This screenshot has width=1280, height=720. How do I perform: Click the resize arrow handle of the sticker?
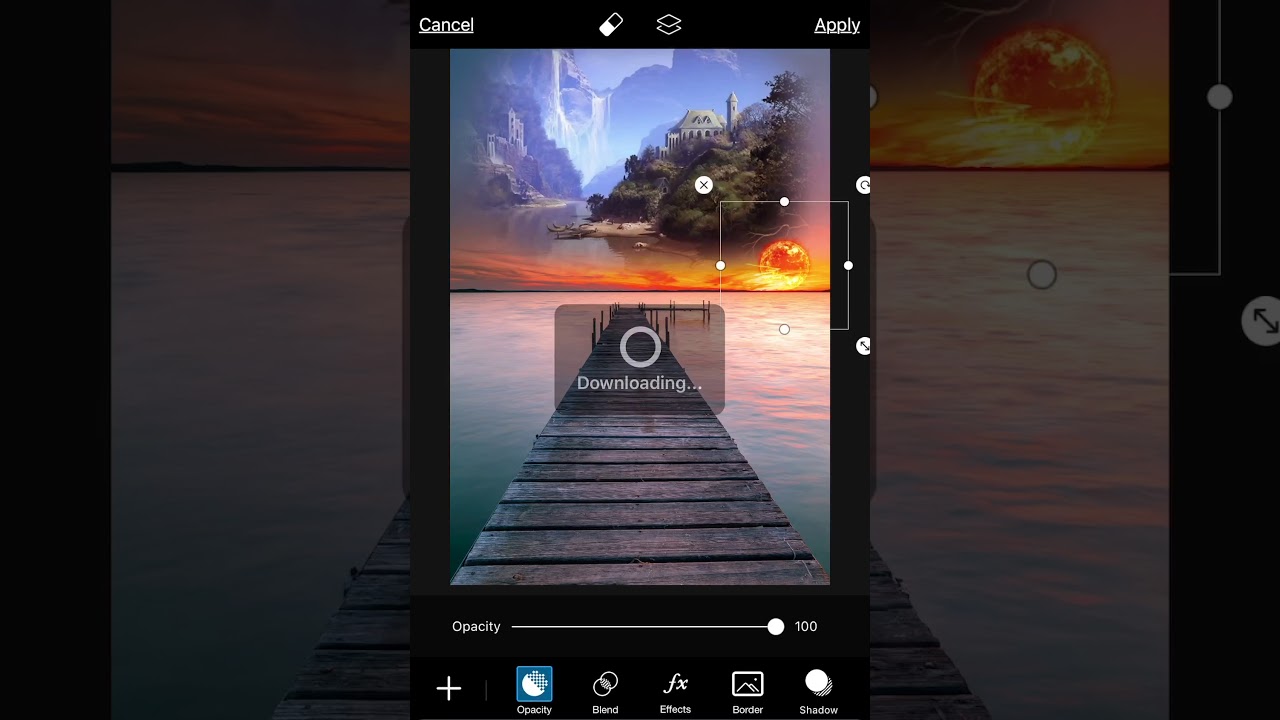tap(864, 346)
